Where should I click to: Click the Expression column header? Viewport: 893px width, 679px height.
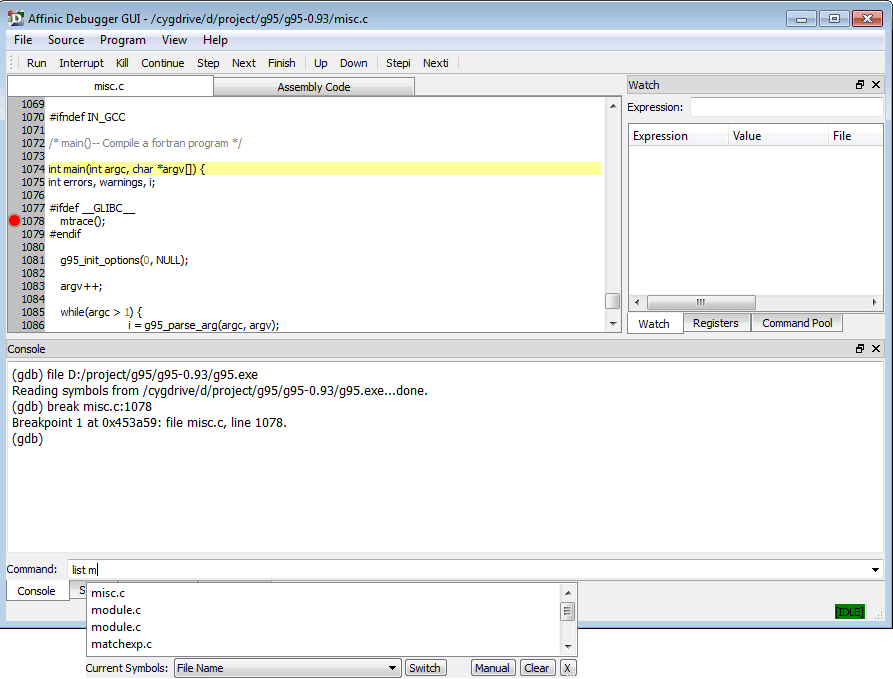click(678, 136)
